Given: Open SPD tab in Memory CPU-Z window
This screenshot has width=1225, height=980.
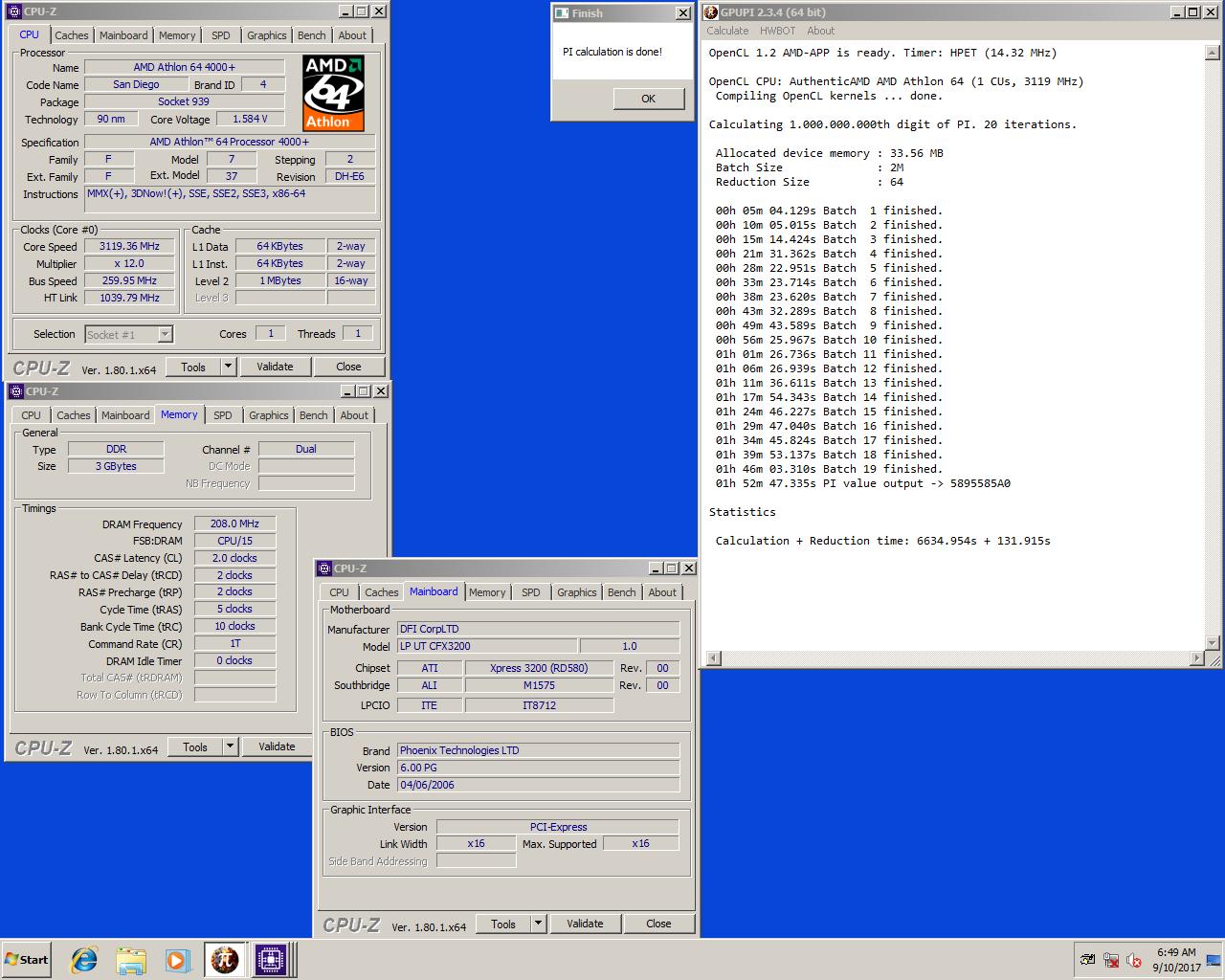Looking at the screenshot, I should tap(223, 415).
